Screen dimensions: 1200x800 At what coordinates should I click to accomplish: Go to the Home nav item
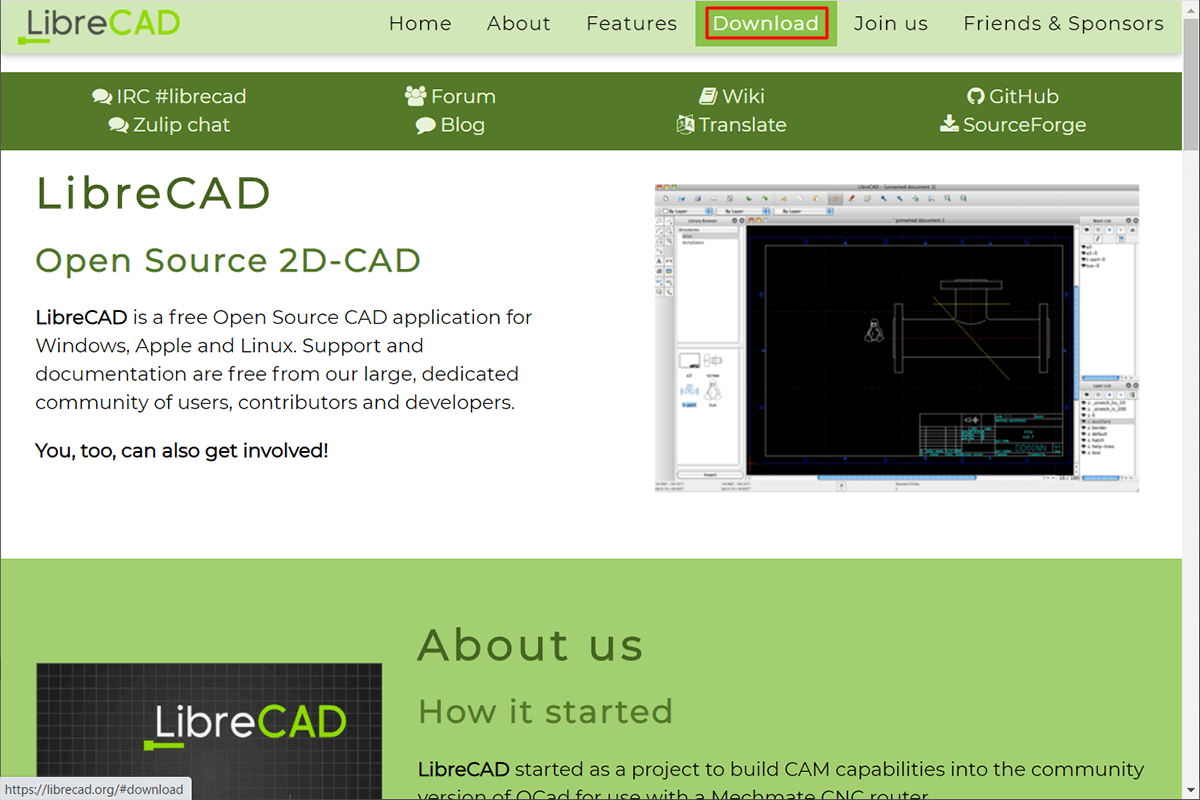420,23
